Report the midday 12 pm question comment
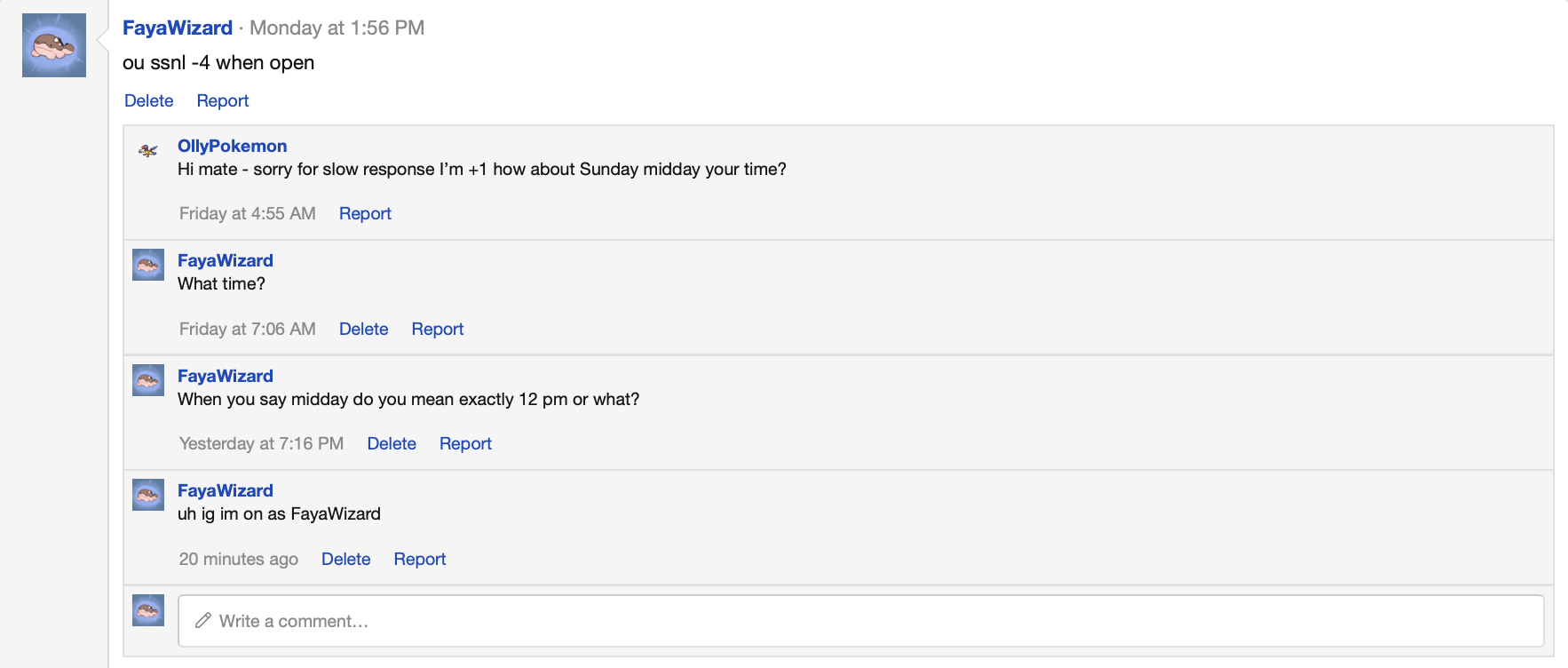1568x668 pixels. pos(465,443)
